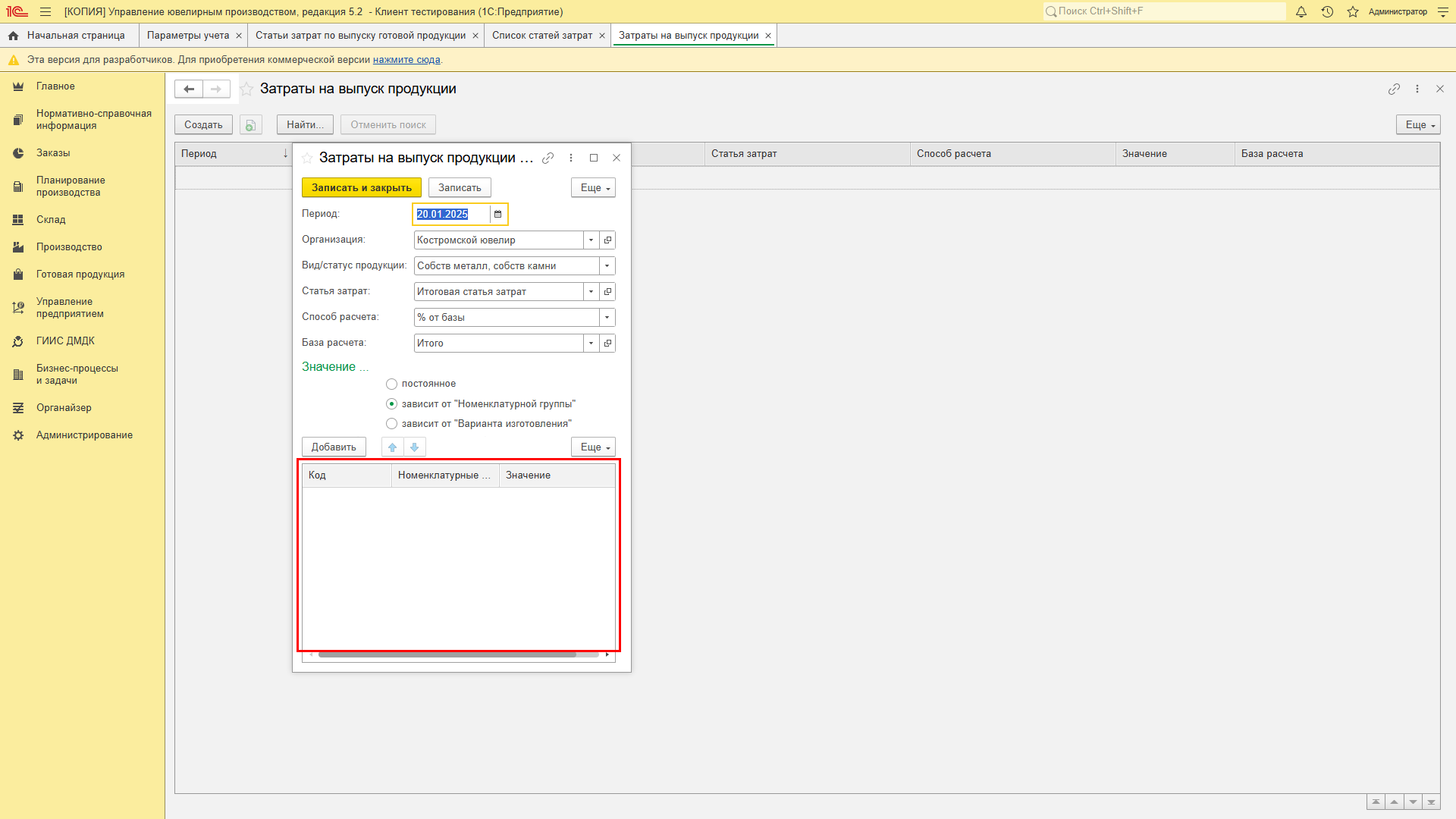Click Записать и закрыть button
This screenshot has height=819, width=1456.
pos(362,188)
